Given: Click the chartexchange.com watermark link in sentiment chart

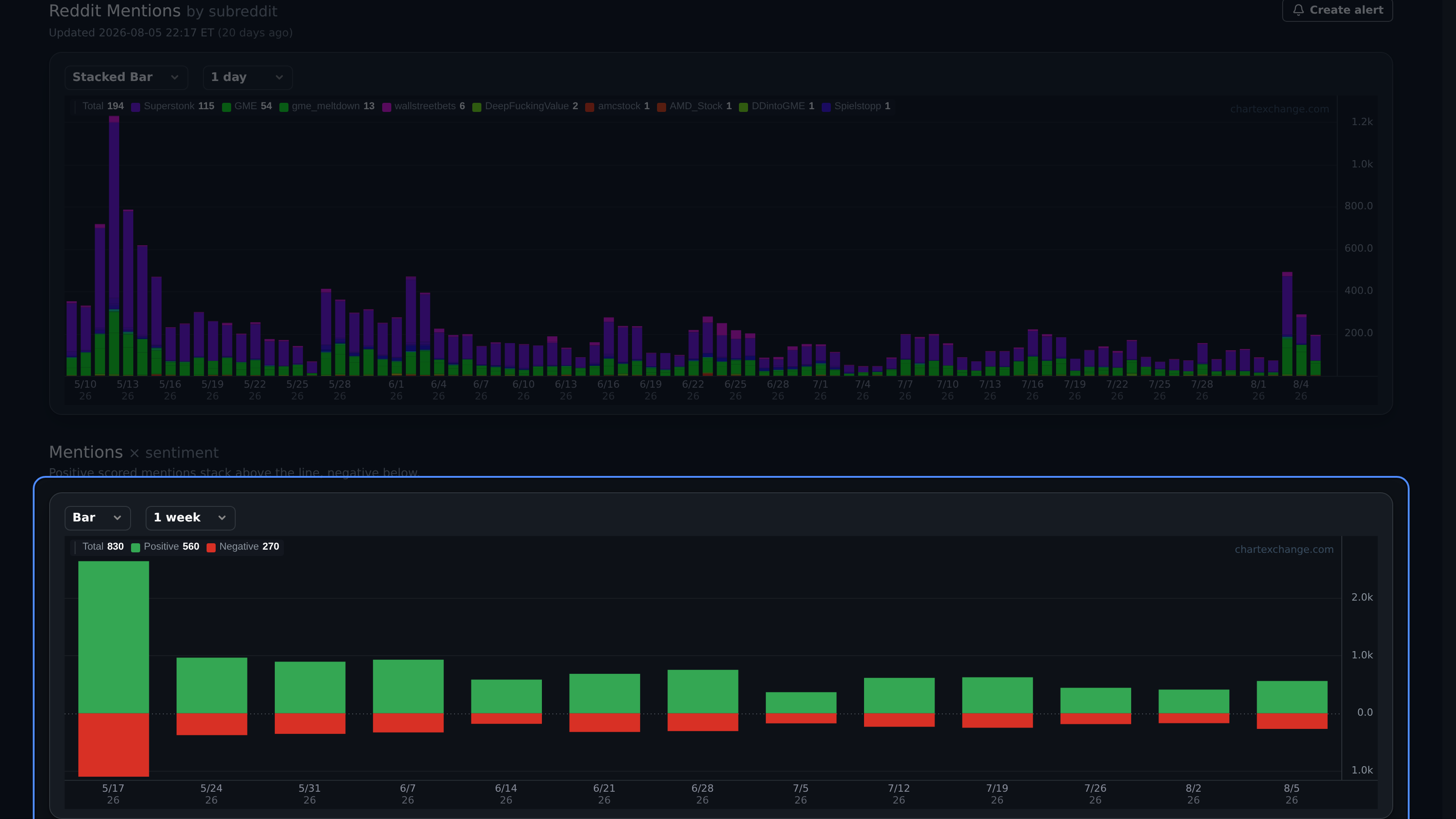Looking at the screenshot, I should click(1284, 549).
